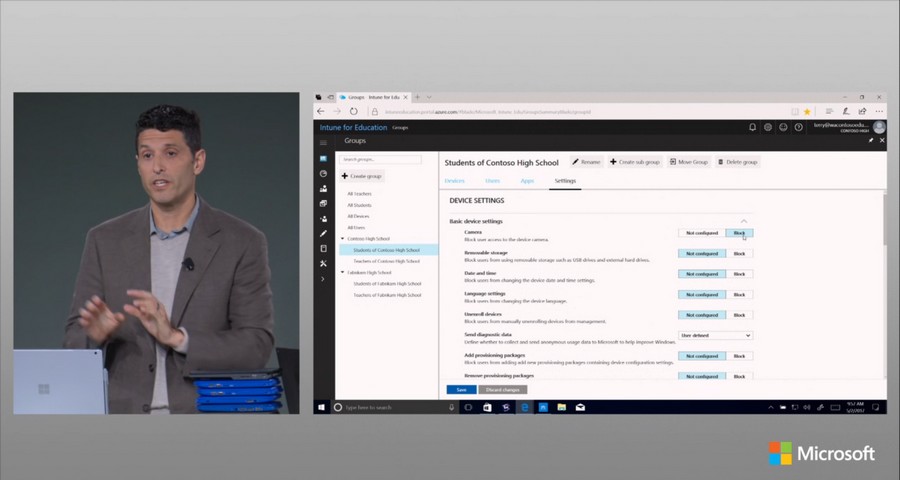
Task: Pin the Groups blade with pin icon
Action: click(x=871, y=141)
